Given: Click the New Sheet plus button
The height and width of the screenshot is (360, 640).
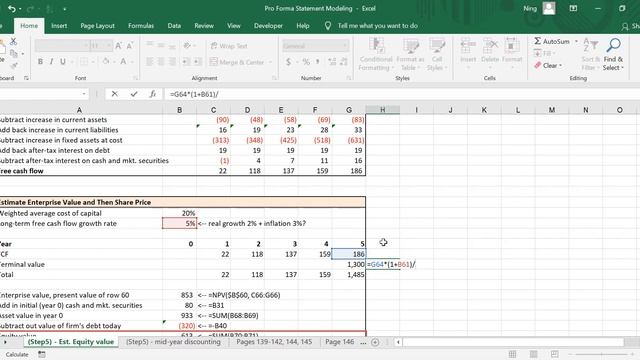Looking at the screenshot, I should [375, 342].
